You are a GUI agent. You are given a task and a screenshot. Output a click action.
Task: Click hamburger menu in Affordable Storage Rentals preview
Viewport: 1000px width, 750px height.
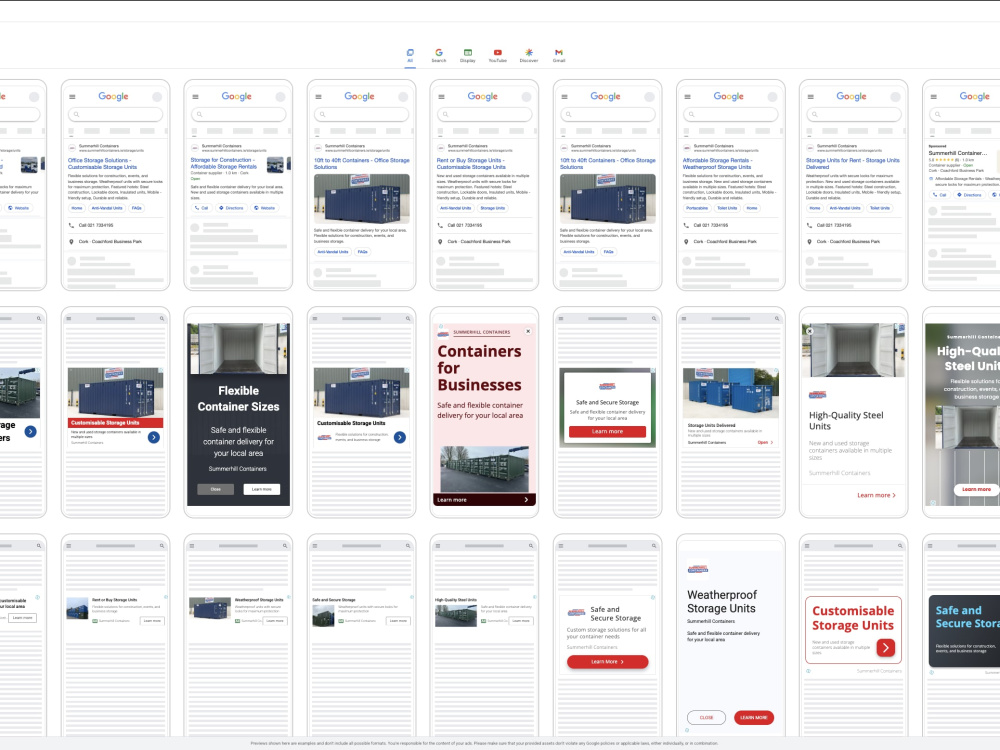[688, 97]
